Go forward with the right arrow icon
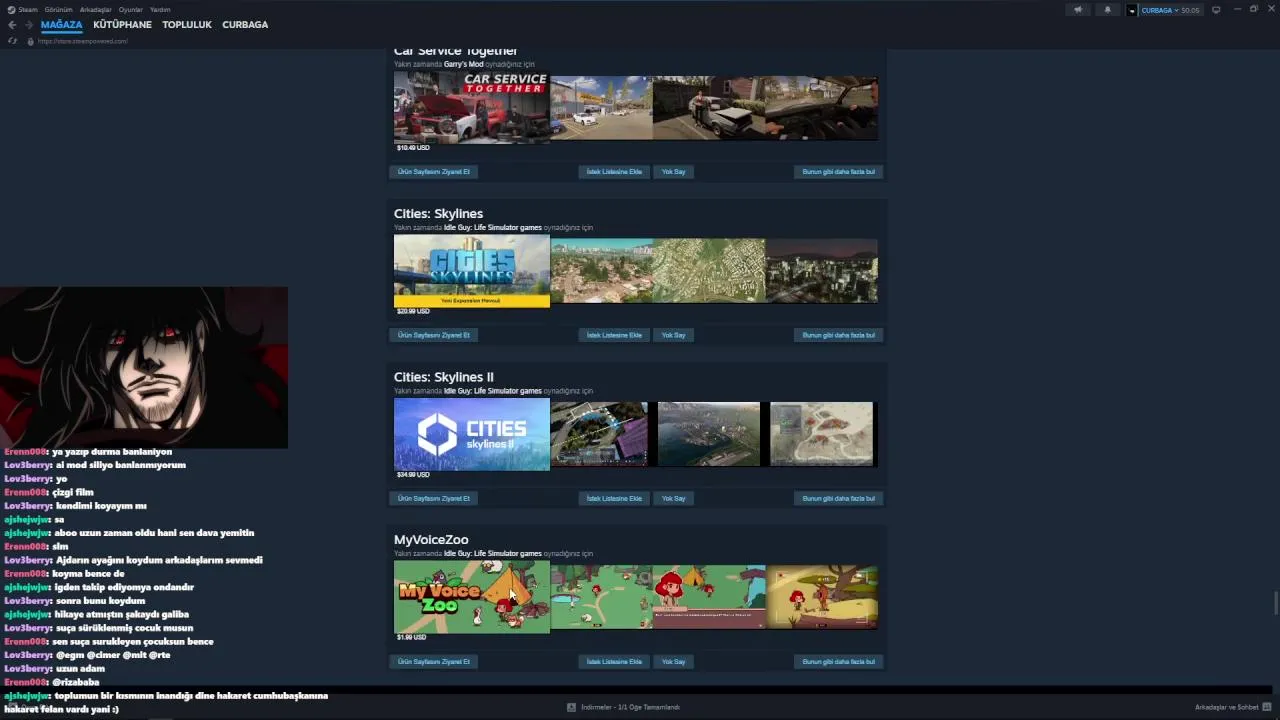The height and width of the screenshot is (720, 1280). [x=29, y=25]
